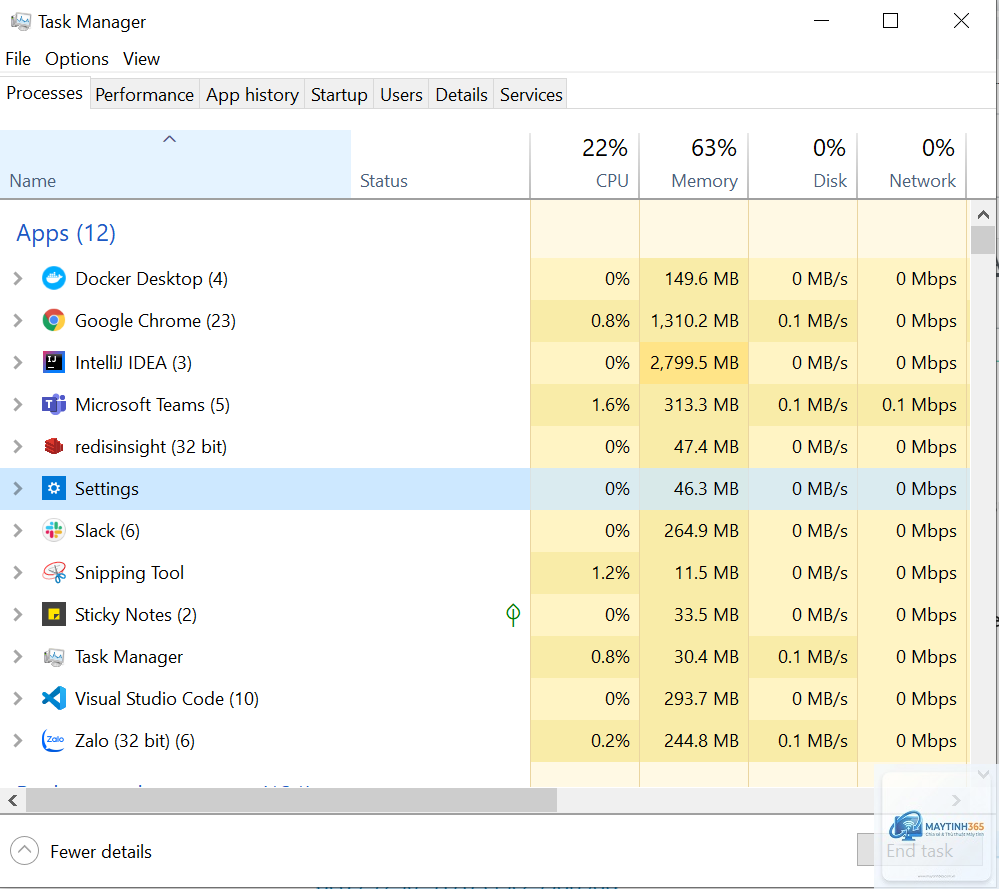Viewport: 999px width, 889px height.
Task: Click the Settings gear icon
Action: click(x=54, y=489)
